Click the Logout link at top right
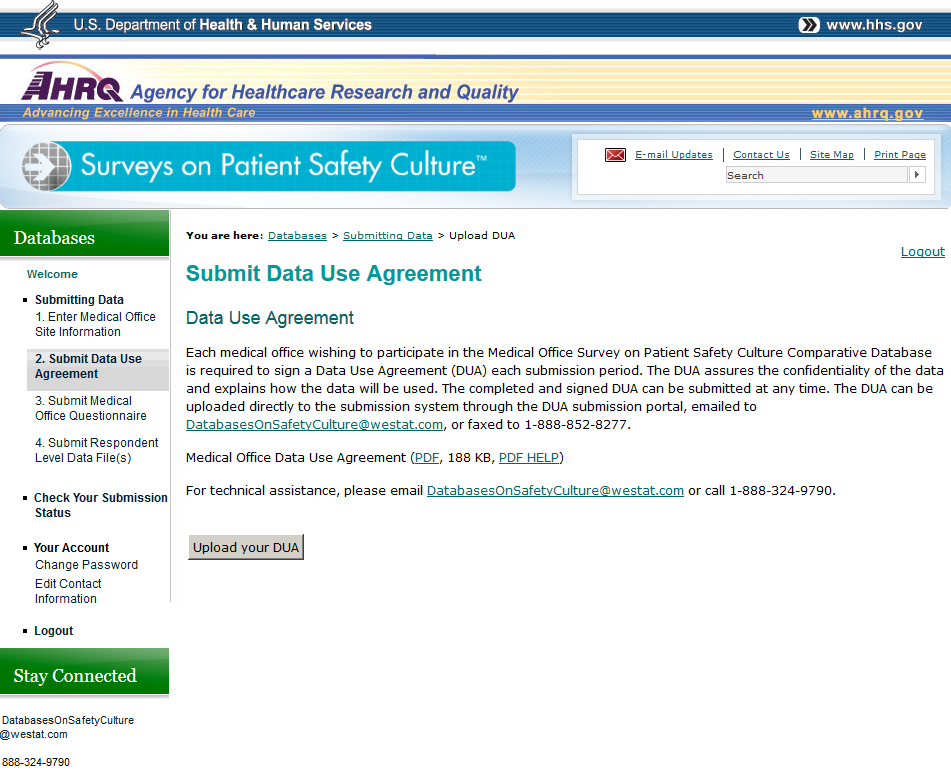Image resolution: width=951 pixels, height=774 pixels. pyautogui.click(x=922, y=252)
